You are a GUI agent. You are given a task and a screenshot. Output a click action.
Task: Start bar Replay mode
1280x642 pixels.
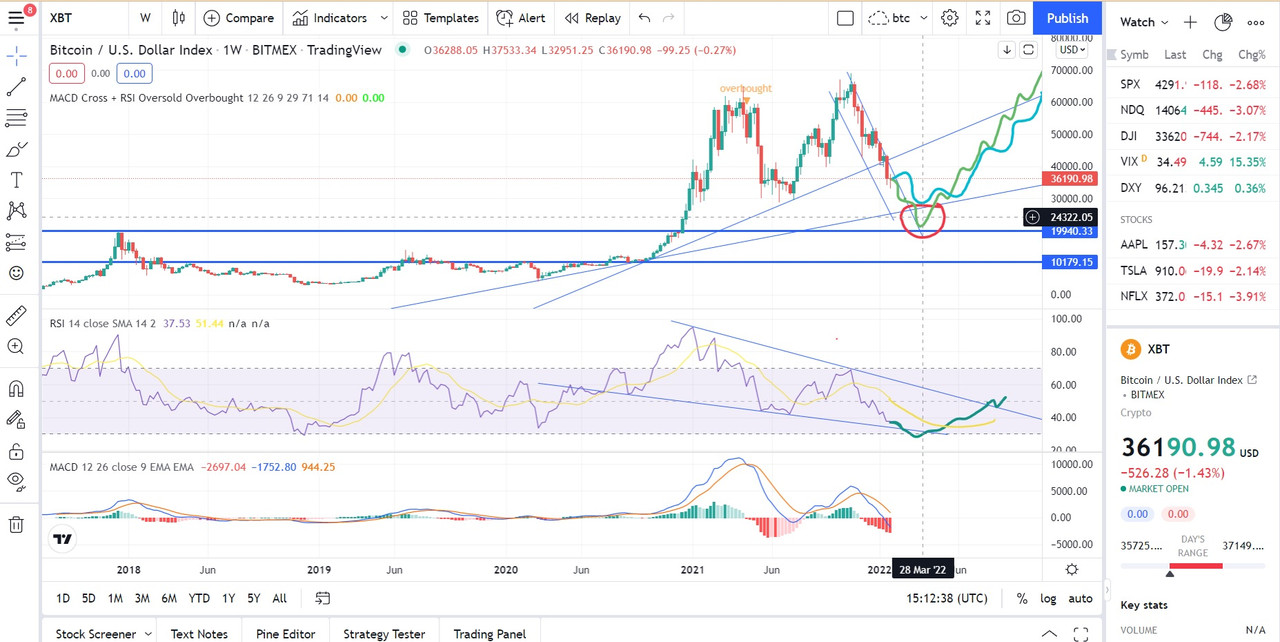(592, 18)
